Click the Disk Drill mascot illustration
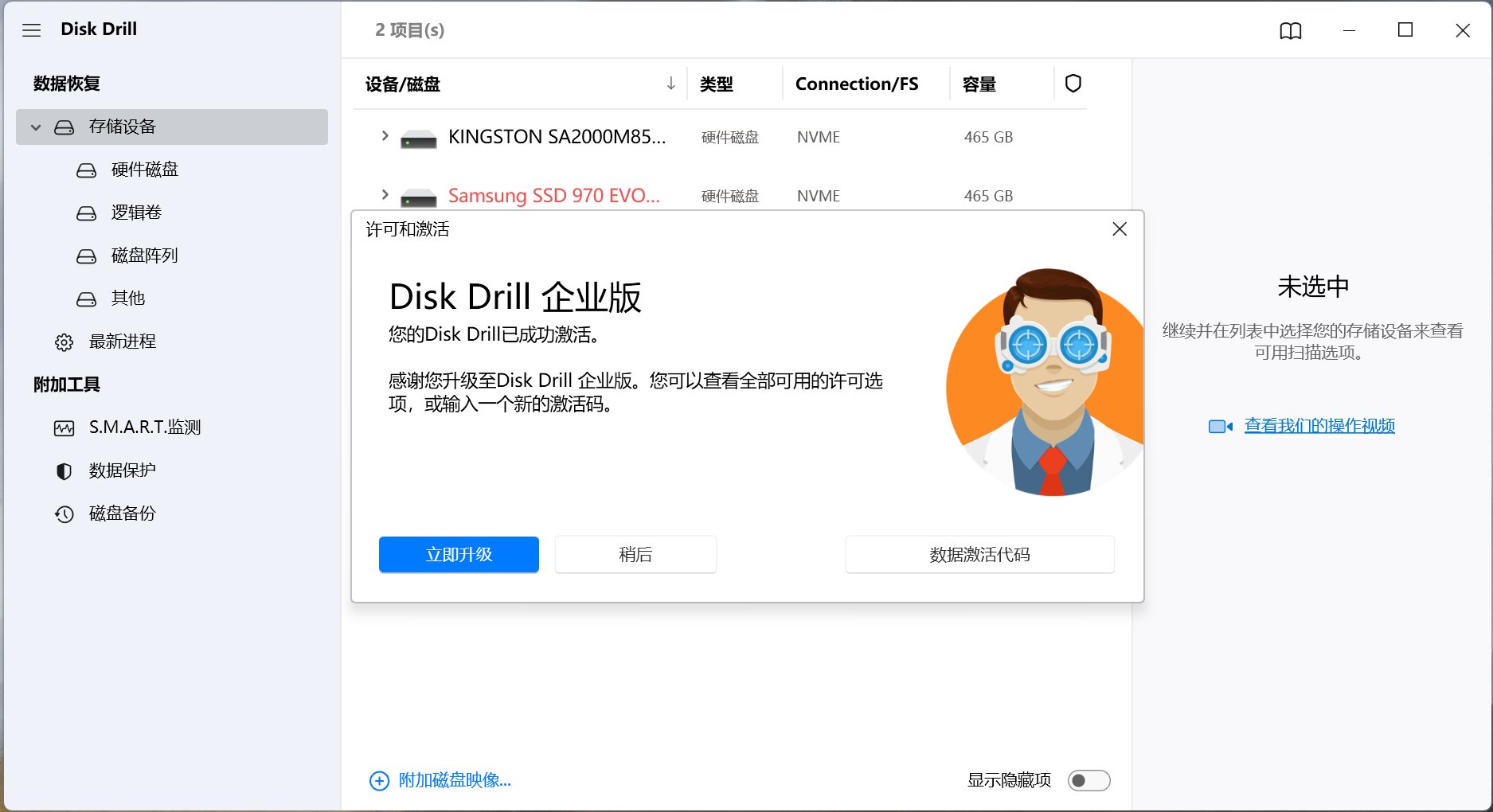The height and width of the screenshot is (812, 1493). (1045, 382)
